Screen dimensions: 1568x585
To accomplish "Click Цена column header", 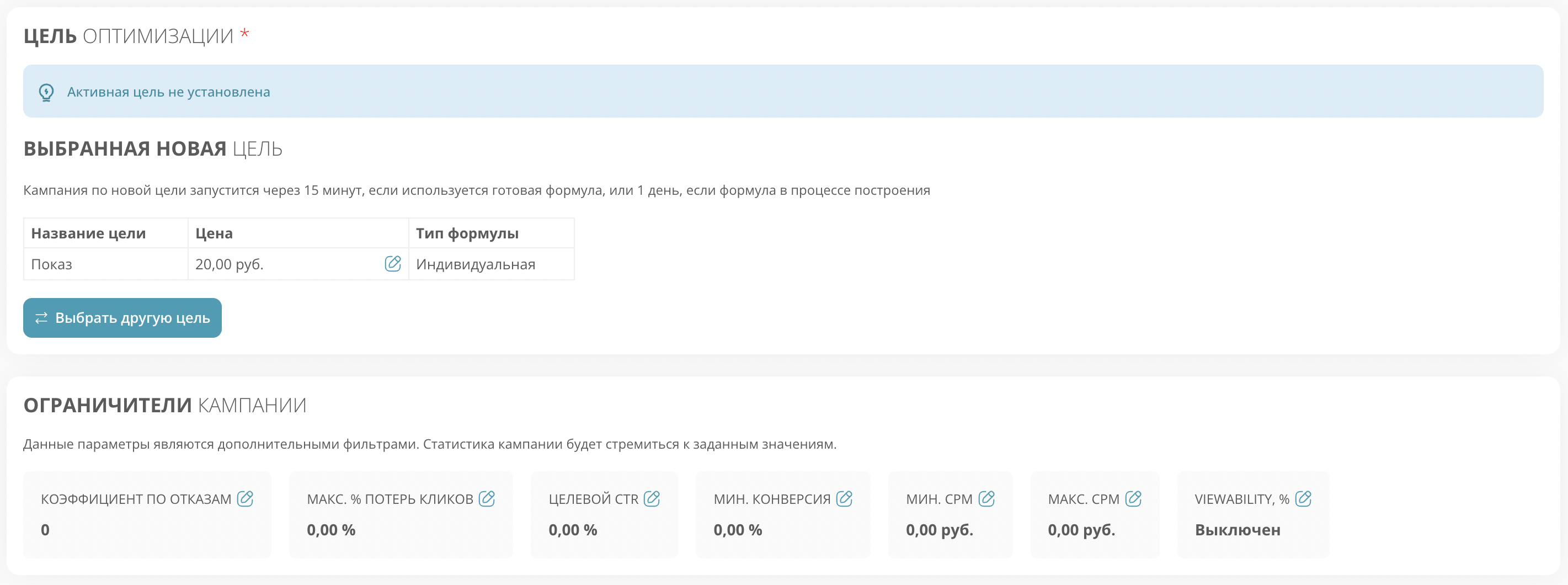I will click(x=298, y=233).
